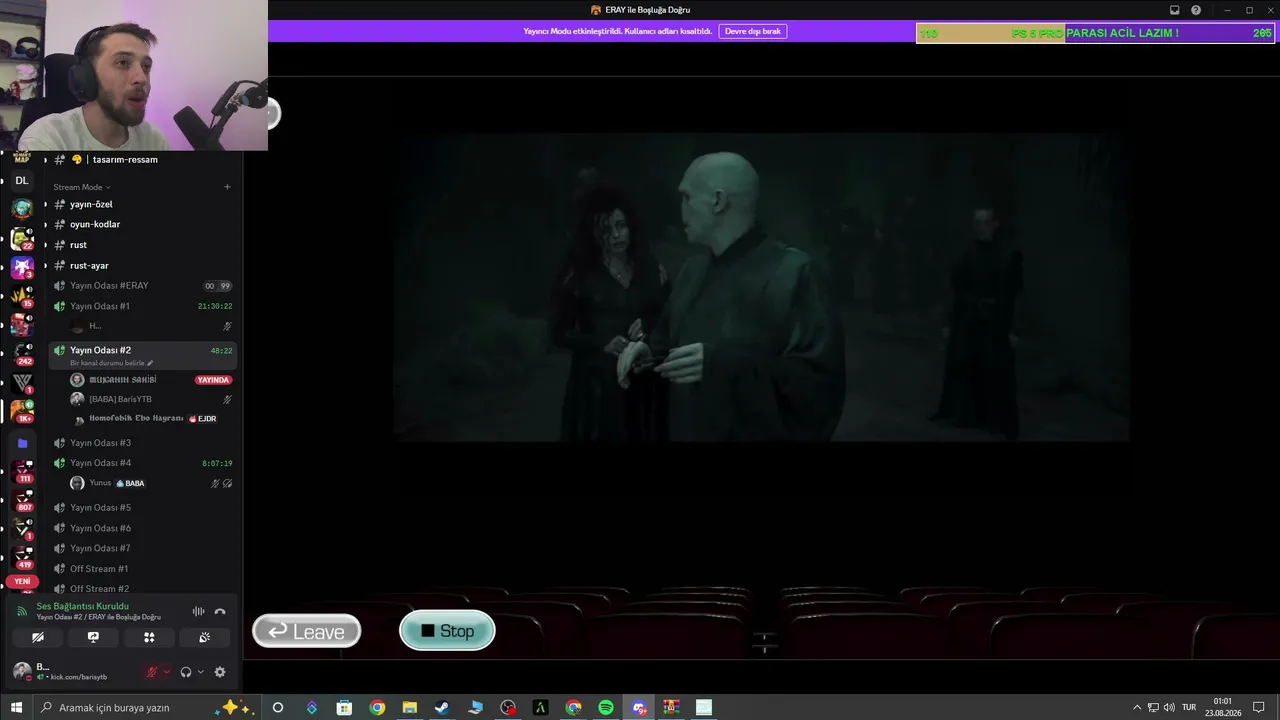Join voice channel Yayın Odası #6
Viewport: 1280px width, 720px height.
click(143, 528)
